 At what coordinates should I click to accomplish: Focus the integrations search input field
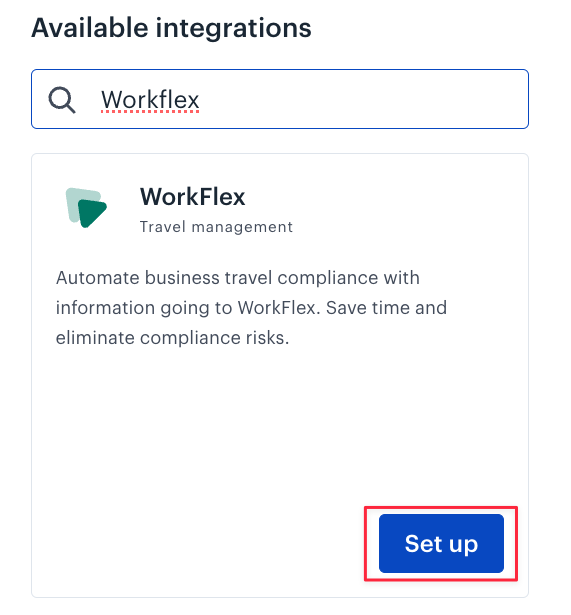[x=280, y=99]
